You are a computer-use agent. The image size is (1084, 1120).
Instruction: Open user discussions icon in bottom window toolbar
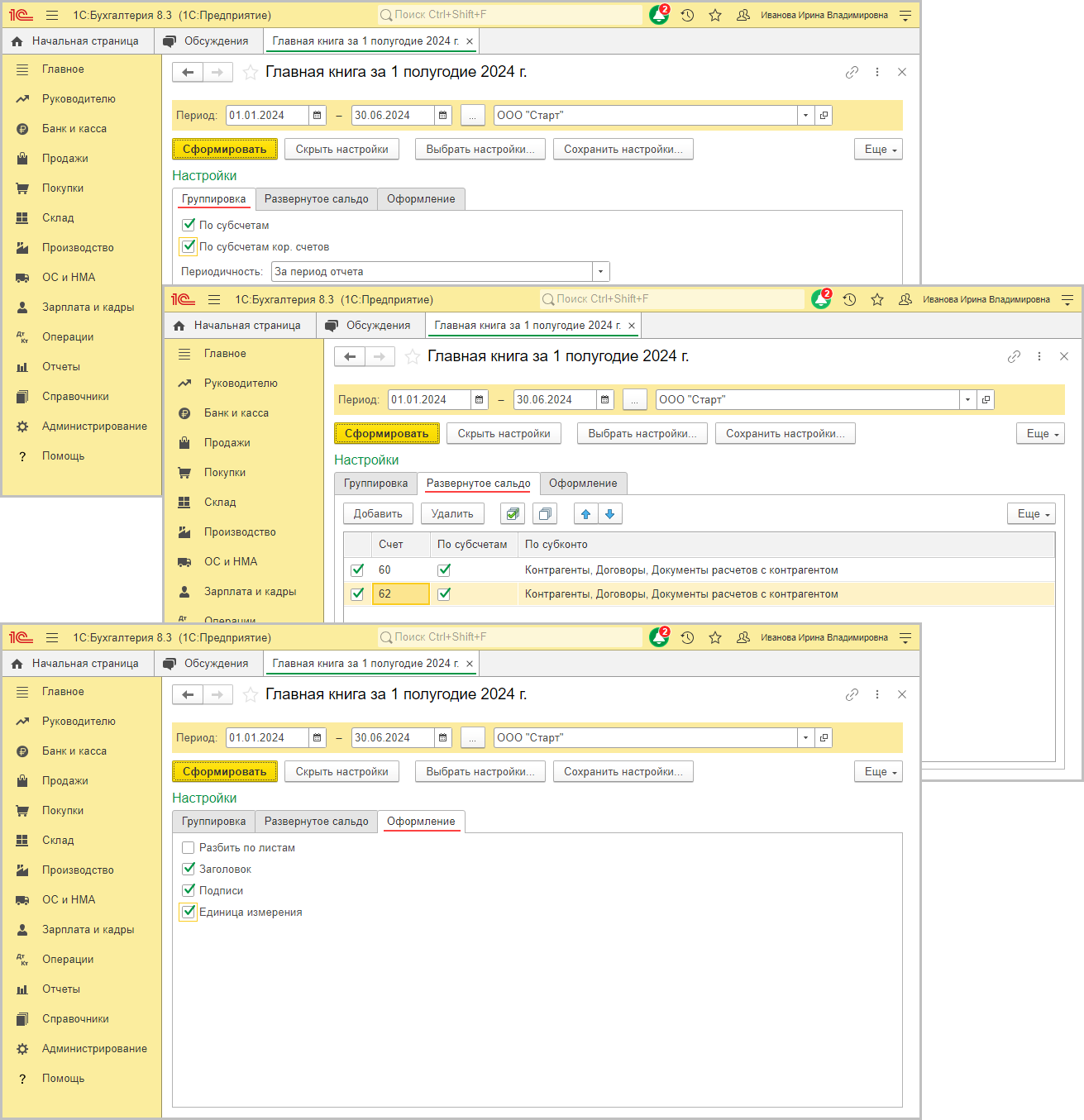point(743,637)
